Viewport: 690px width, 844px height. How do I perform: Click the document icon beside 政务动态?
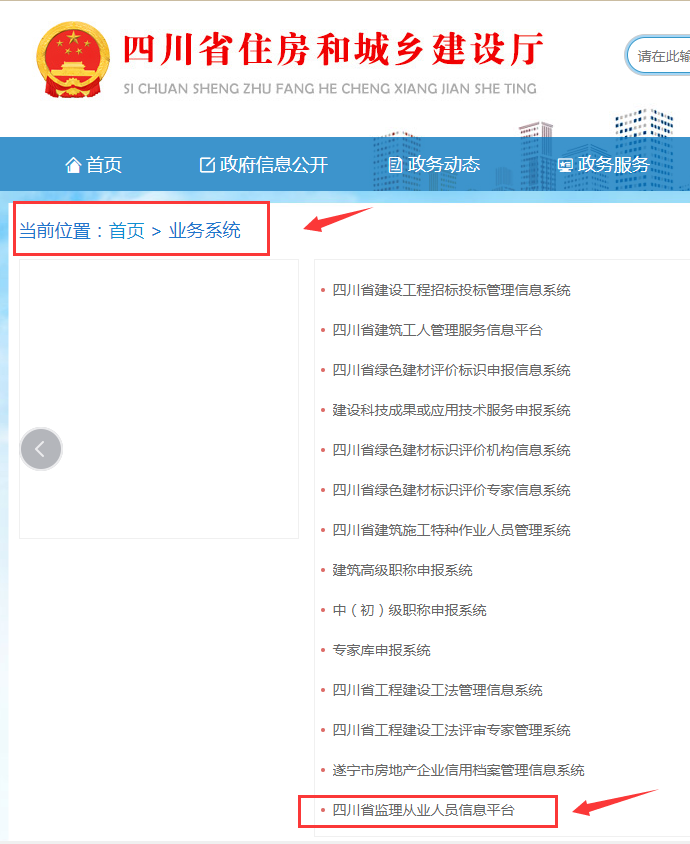(x=395, y=165)
